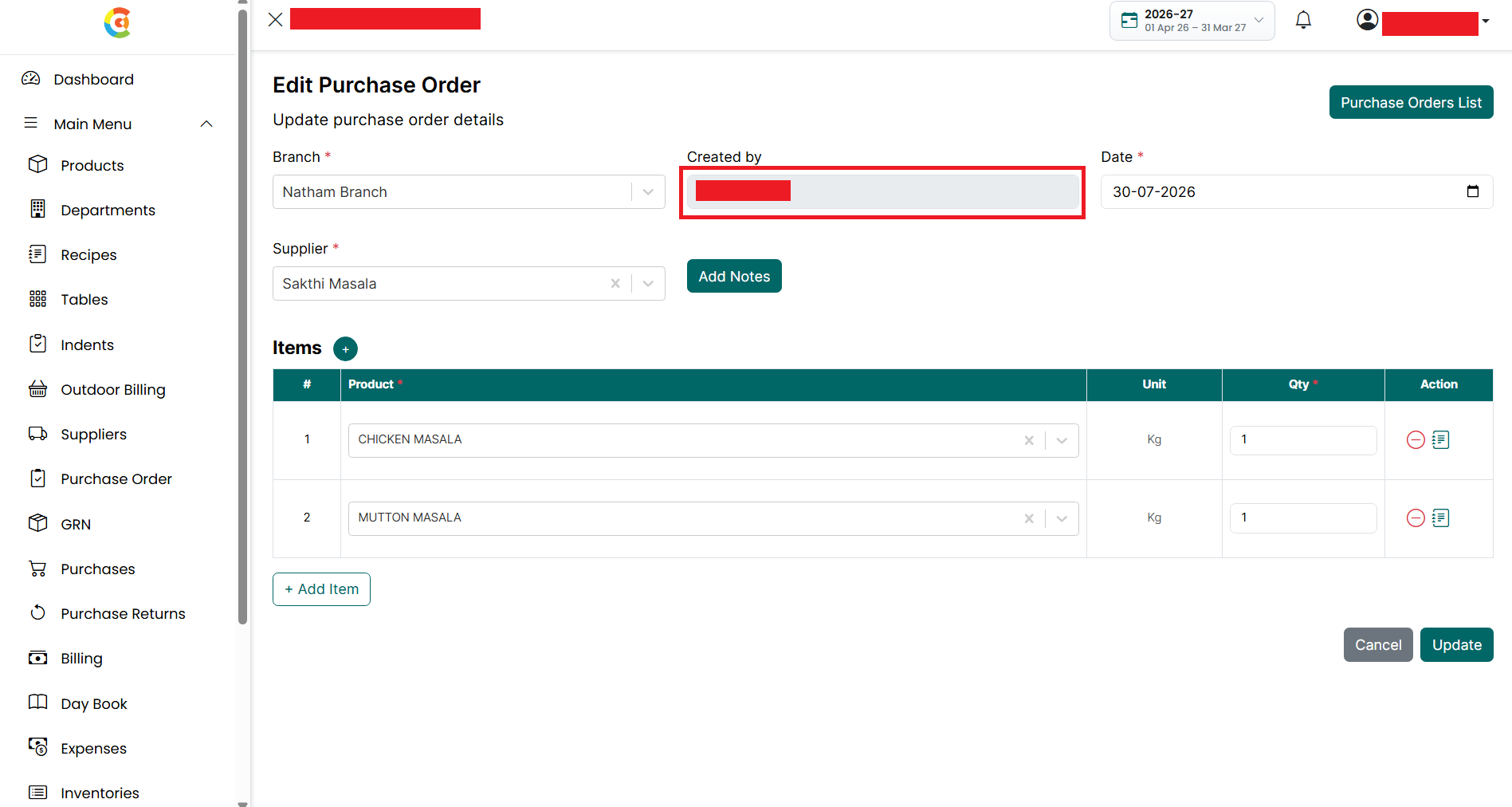Clear the CHICKEN MASALA product selection

point(1029,440)
